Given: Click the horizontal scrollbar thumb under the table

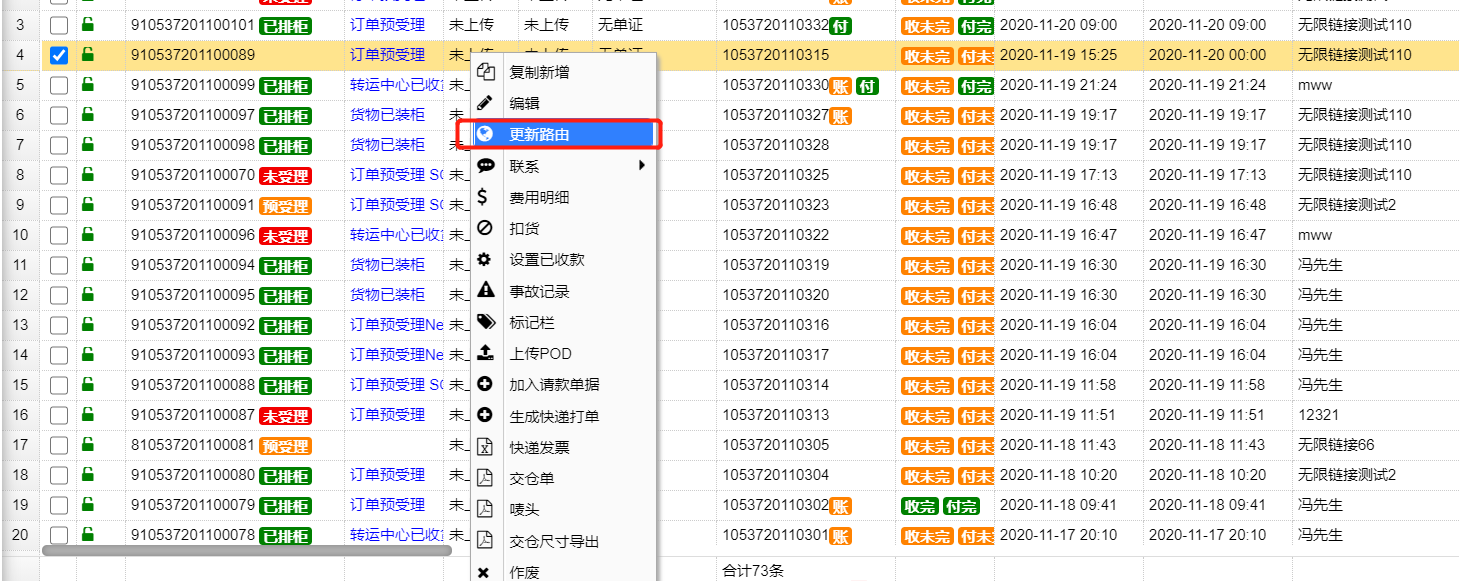Looking at the screenshot, I should click(x=246, y=549).
